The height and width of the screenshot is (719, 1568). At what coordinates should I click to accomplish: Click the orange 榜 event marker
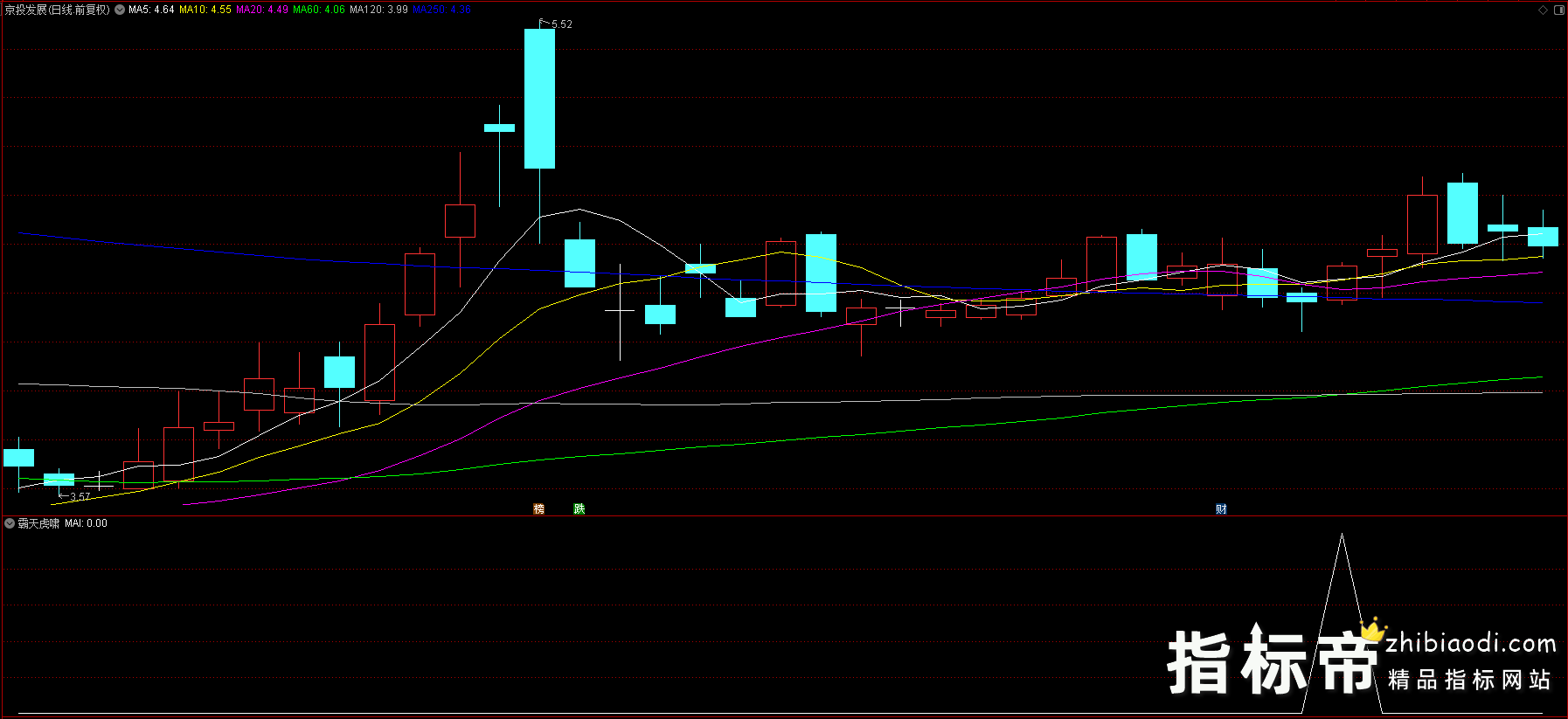pos(539,508)
